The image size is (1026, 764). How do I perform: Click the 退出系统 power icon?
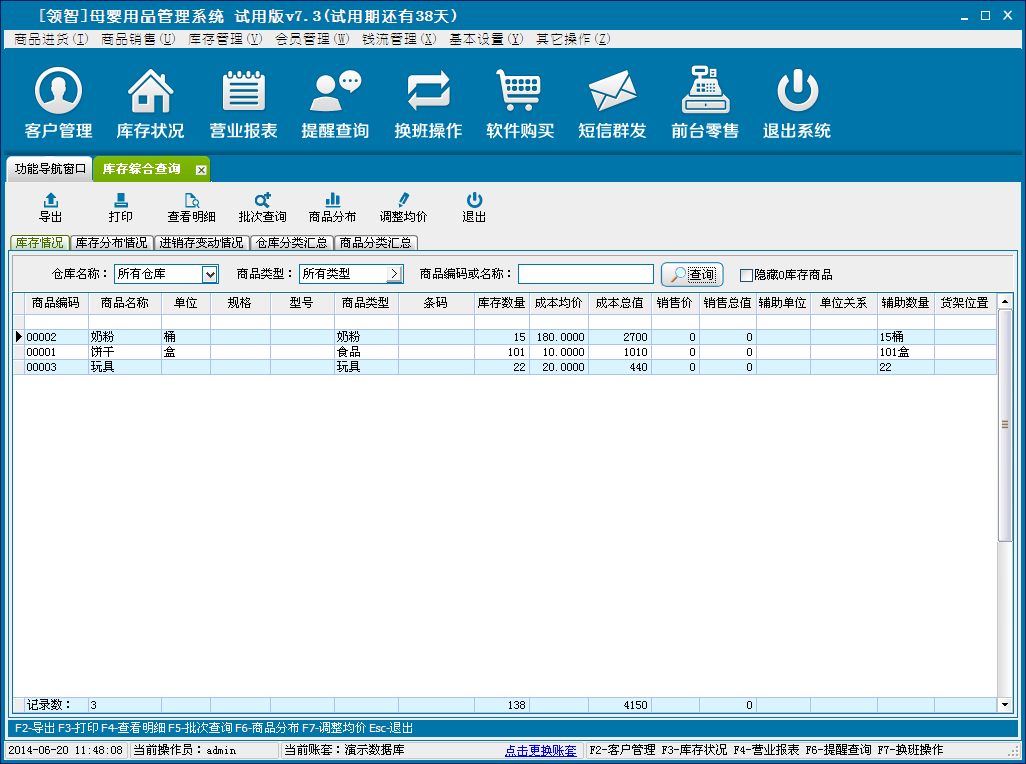click(797, 93)
